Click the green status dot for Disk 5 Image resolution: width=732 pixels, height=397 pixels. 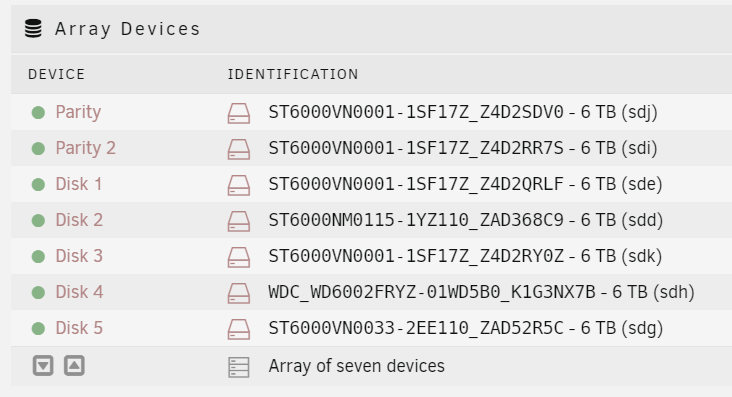[38, 328]
